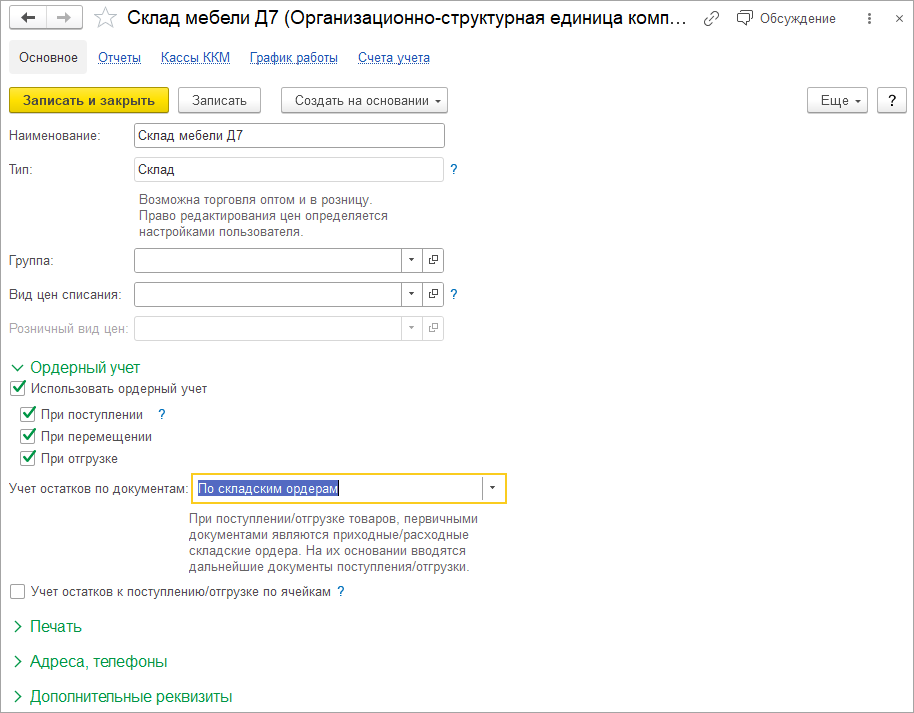Show help for При поступлении option

click(162, 414)
